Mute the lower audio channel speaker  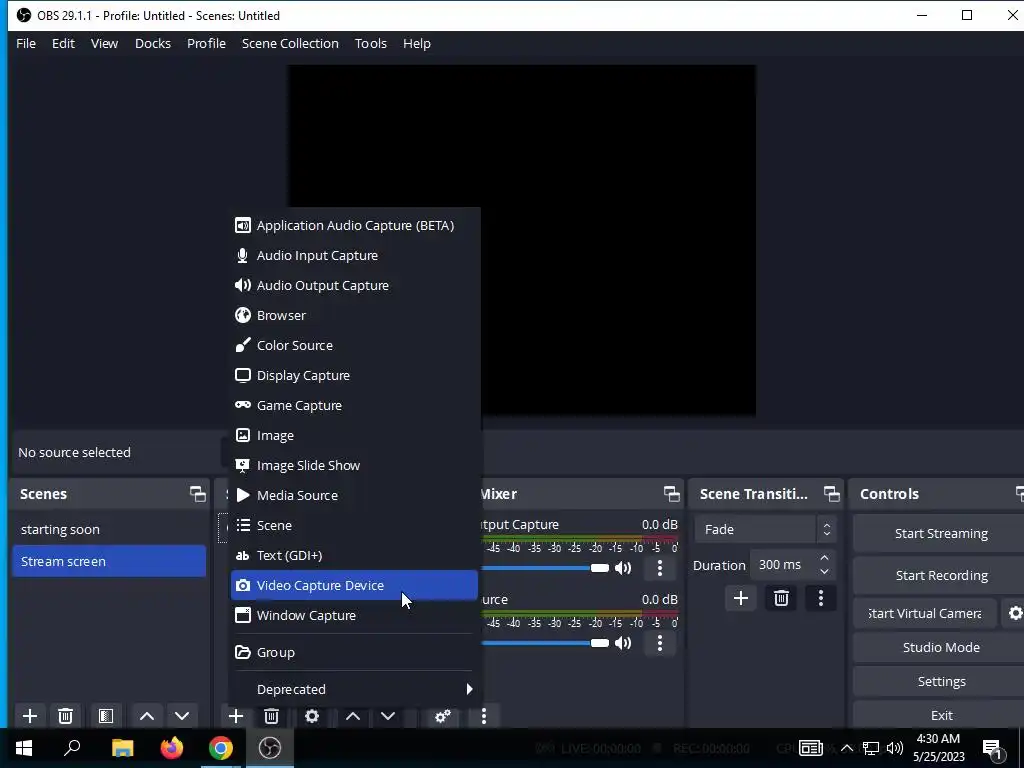pyautogui.click(x=623, y=643)
